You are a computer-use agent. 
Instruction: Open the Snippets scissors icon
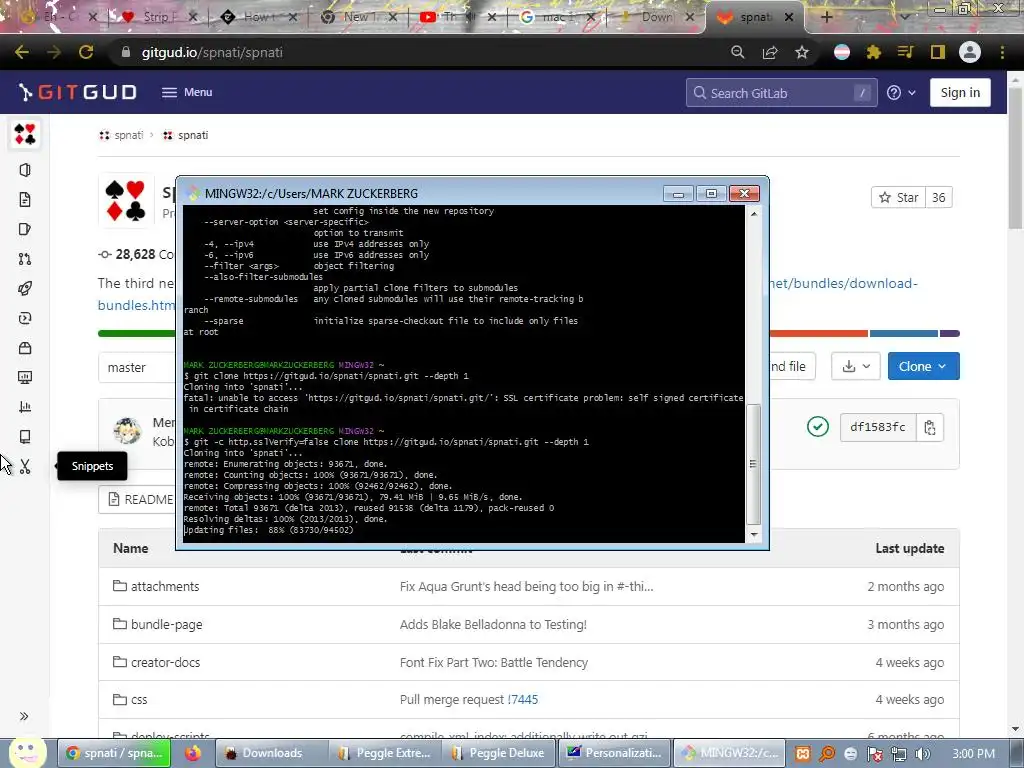coord(25,466)
